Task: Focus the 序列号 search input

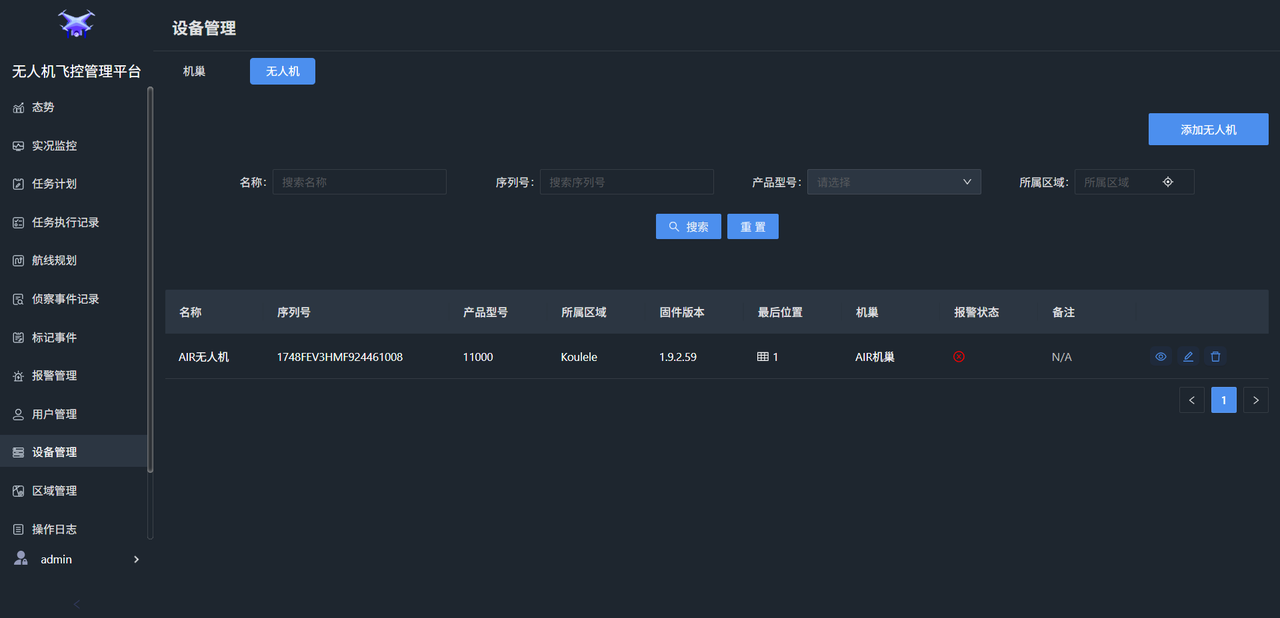Action: [627, 182]
